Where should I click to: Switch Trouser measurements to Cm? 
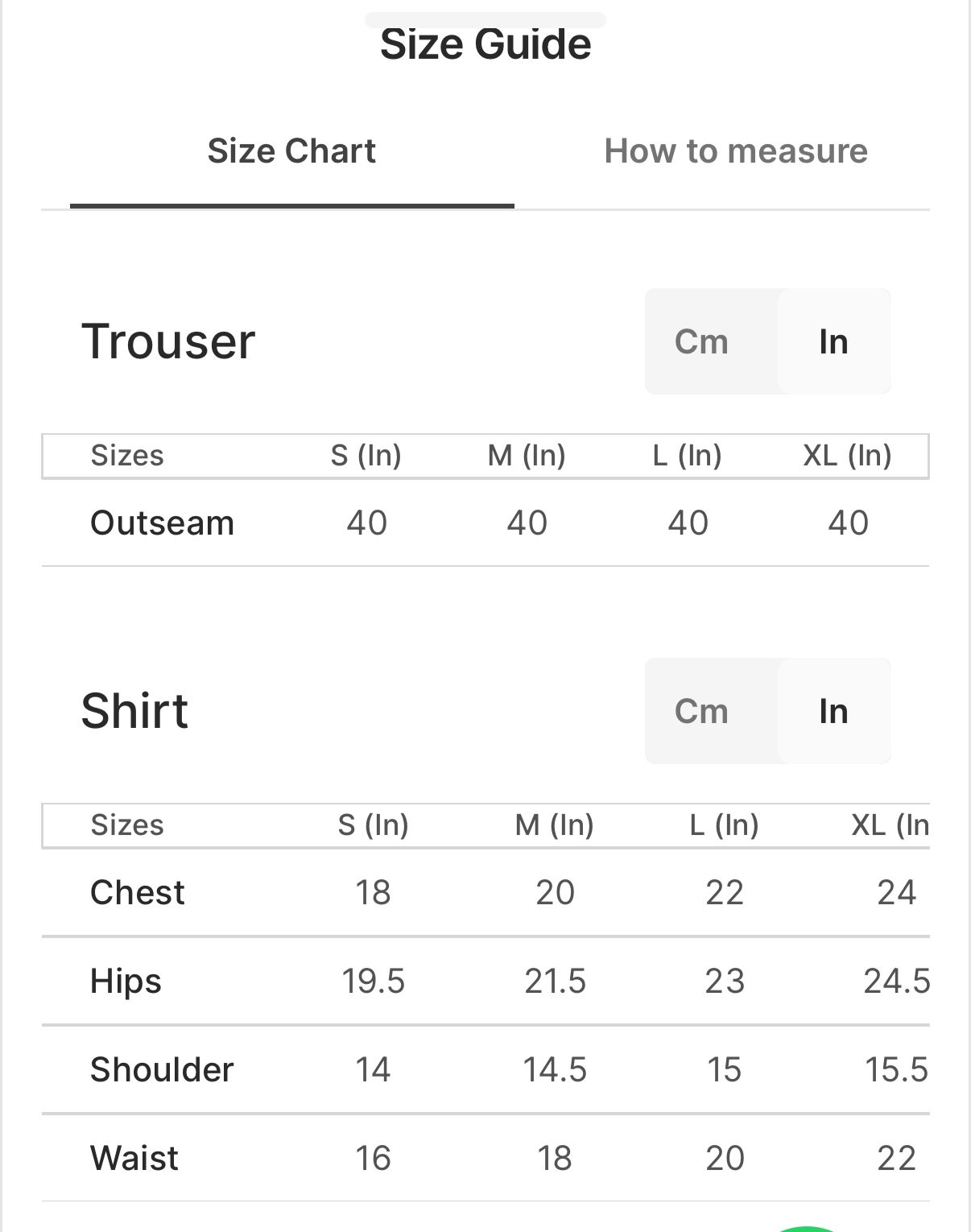pyautogui.click(x=701, y=341)
